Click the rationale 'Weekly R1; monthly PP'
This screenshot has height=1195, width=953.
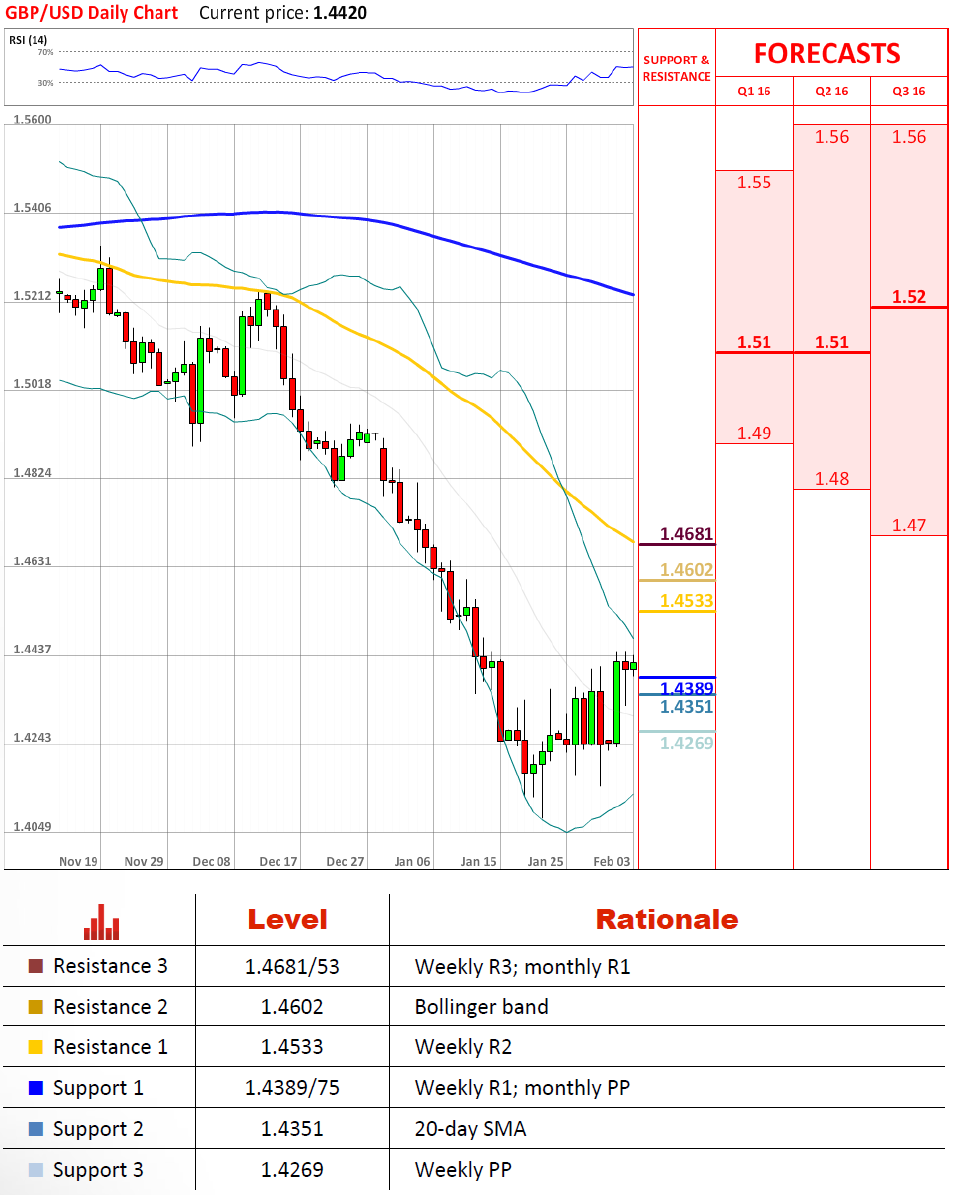pos(523,1088)
